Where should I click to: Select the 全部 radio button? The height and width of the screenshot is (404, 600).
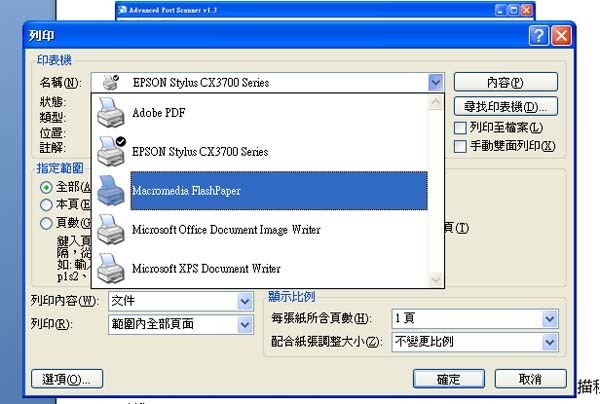click(x=46, y=187)
